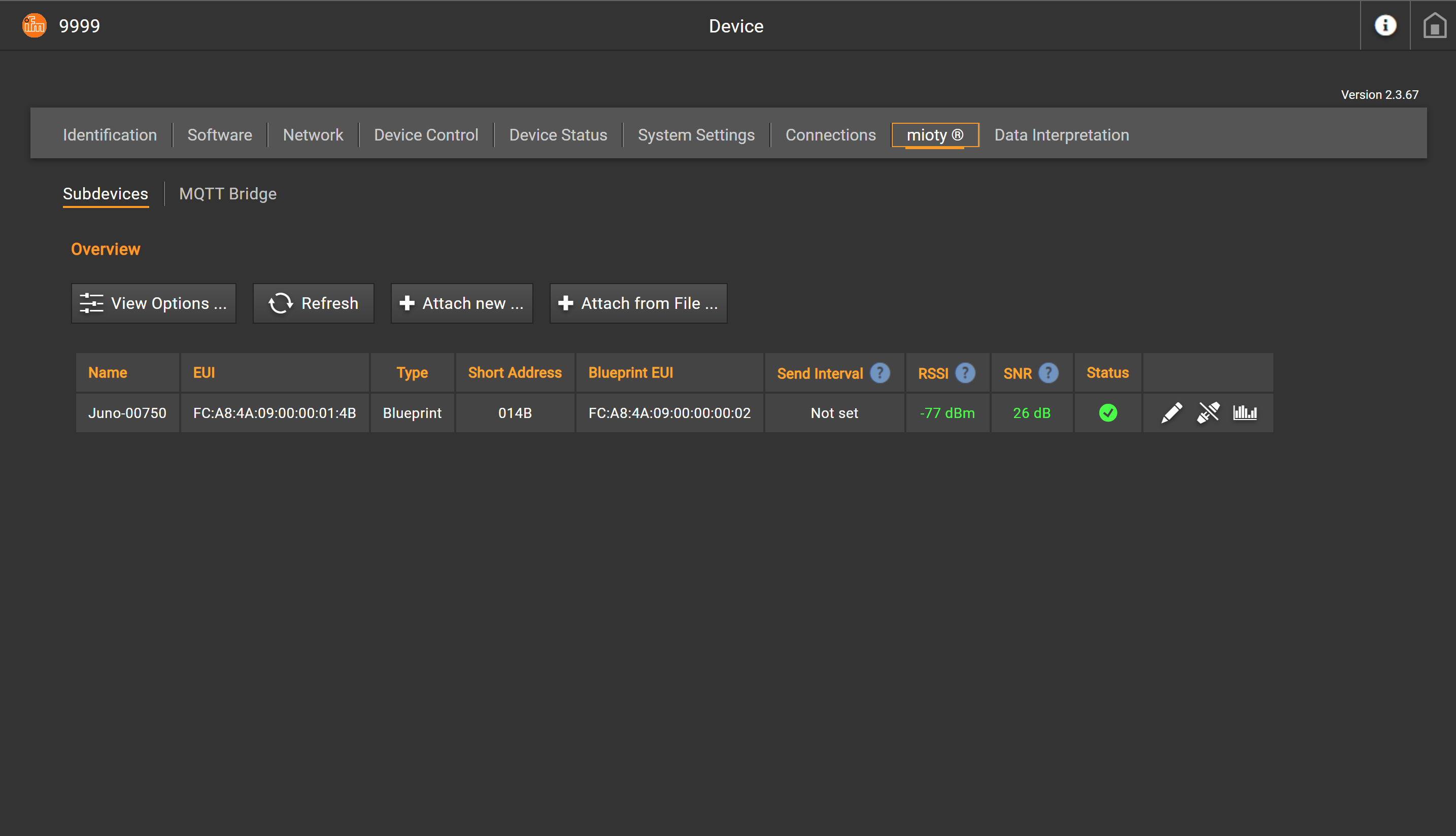This screenshot has width=1456, height=836.
Task: Click the Device page title
Action: [736, 26]
